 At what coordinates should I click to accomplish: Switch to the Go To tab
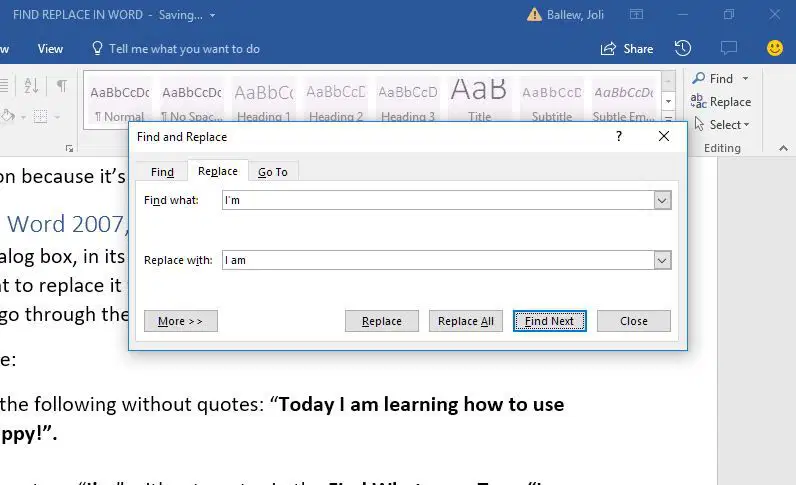[273, 172]
